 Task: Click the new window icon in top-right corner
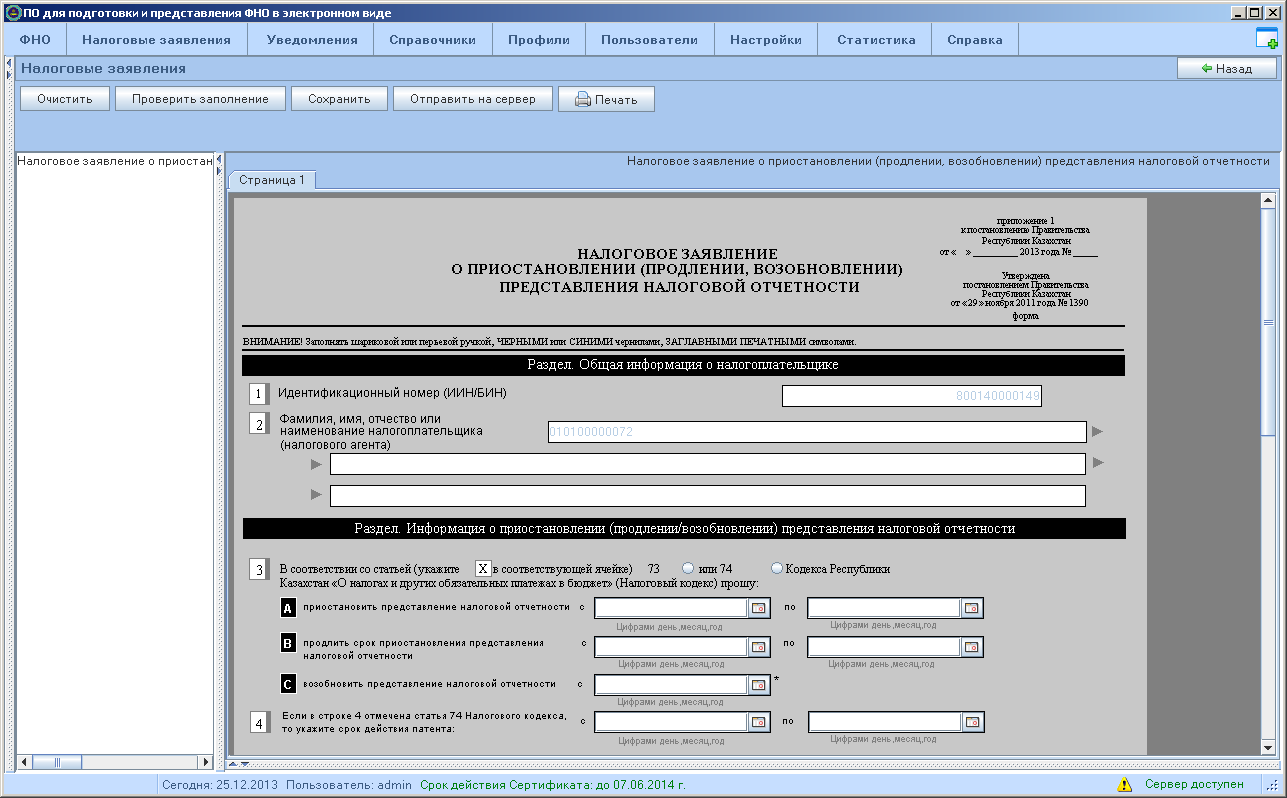pos(1266,39)
